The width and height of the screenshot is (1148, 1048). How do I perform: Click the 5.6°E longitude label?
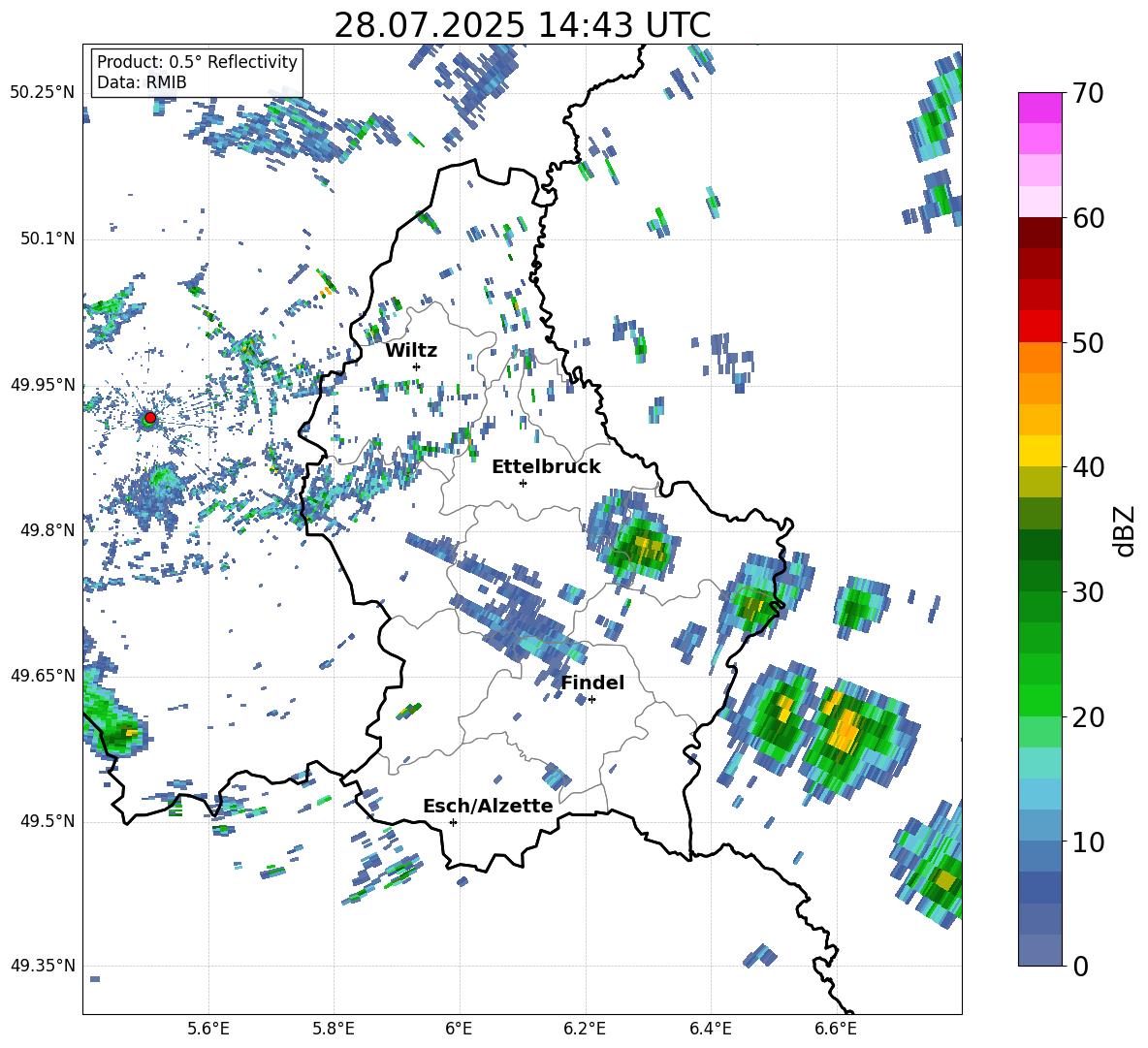pos(208,1029)
